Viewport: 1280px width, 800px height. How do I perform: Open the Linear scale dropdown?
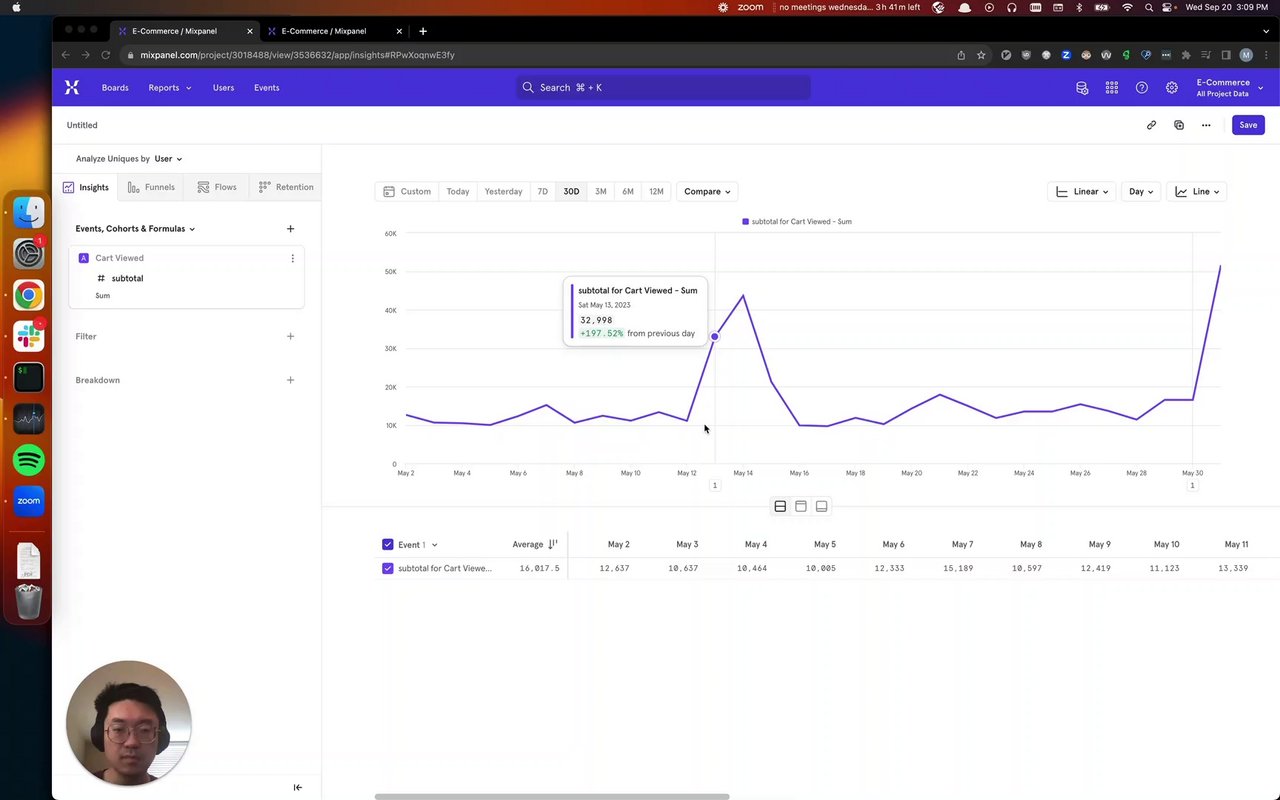[1083, 192]
